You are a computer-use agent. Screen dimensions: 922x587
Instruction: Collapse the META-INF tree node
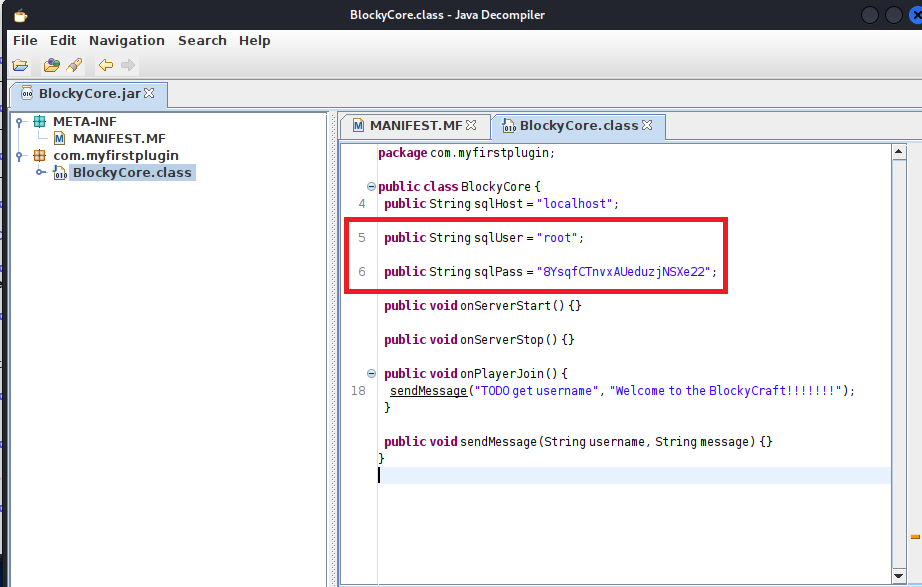tap(21, 122)
